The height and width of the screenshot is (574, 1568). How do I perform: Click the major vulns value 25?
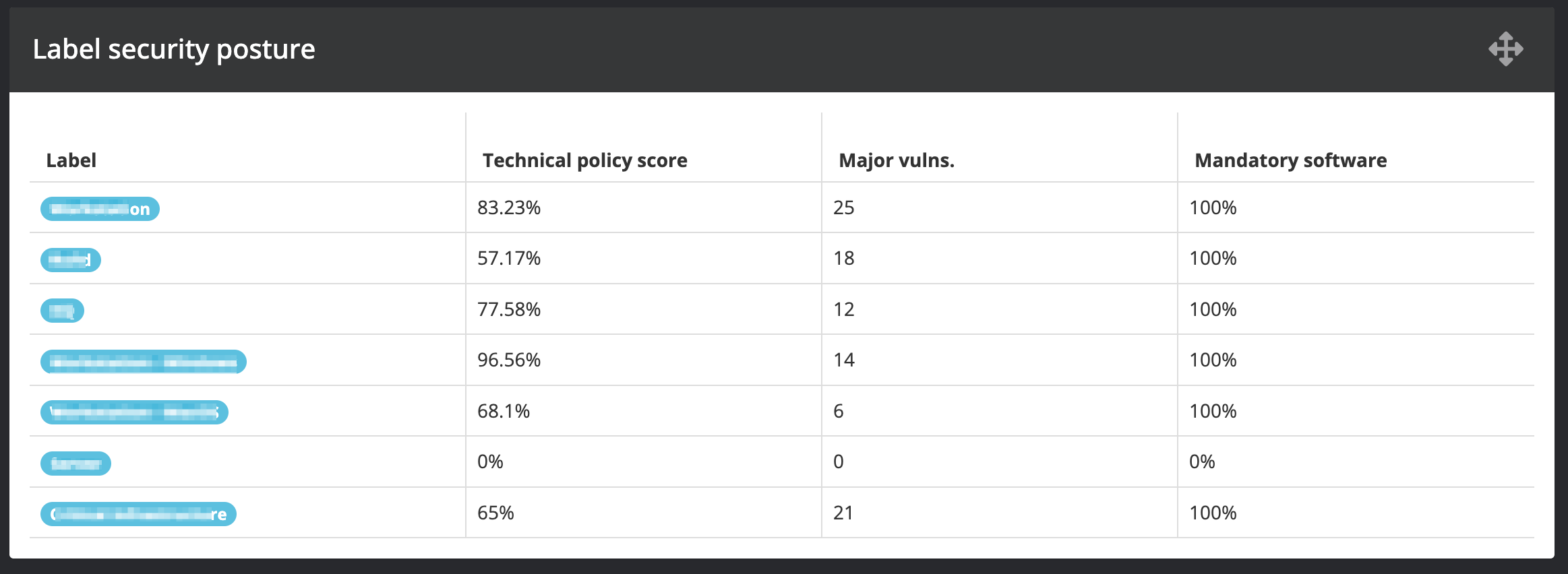(x=843, y=208)
